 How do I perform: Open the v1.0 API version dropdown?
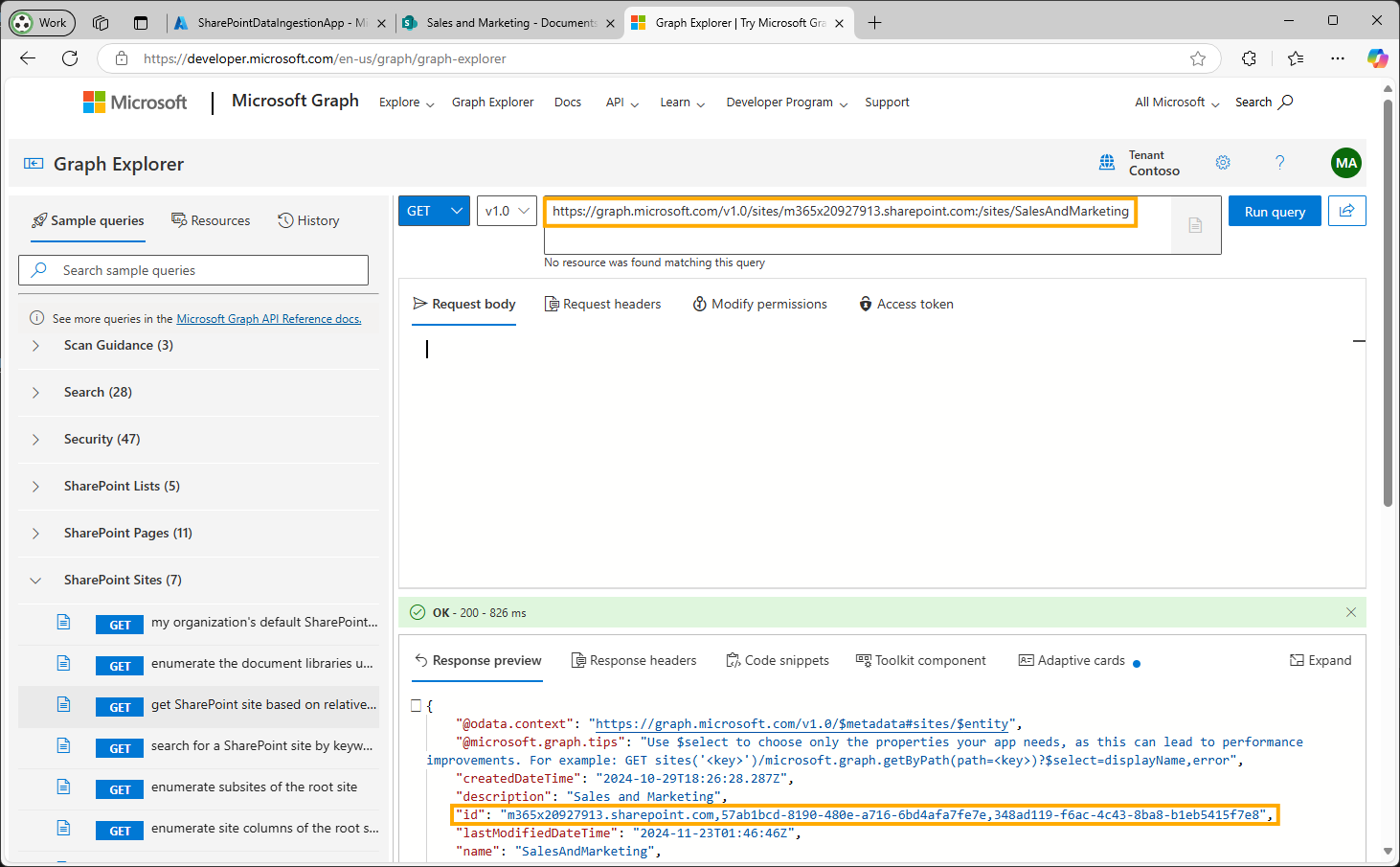507,211
